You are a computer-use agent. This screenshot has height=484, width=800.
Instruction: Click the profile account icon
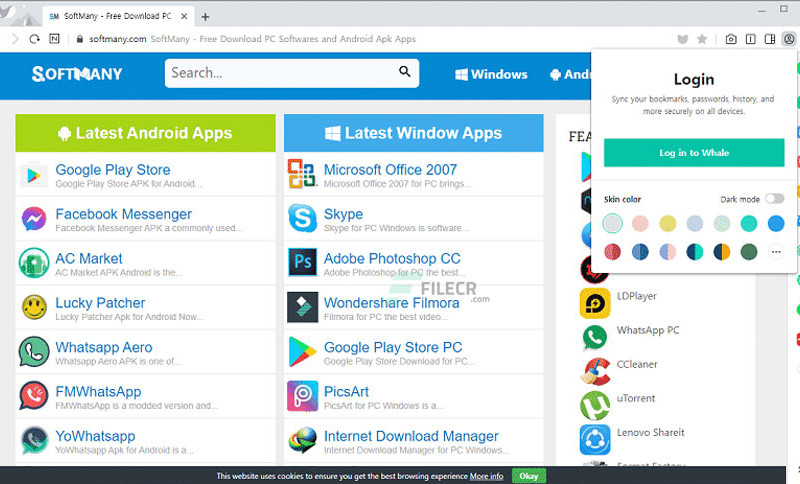[x=789, y=39]
